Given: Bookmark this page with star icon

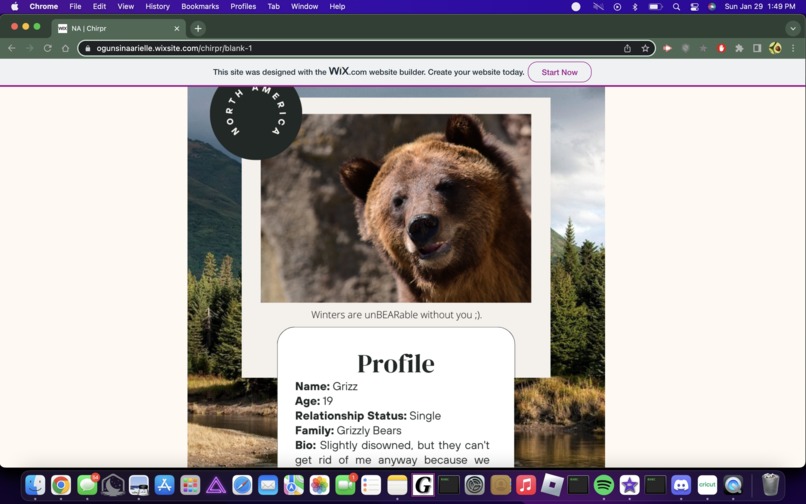Looking at the screenshot, I should [645, 48].
